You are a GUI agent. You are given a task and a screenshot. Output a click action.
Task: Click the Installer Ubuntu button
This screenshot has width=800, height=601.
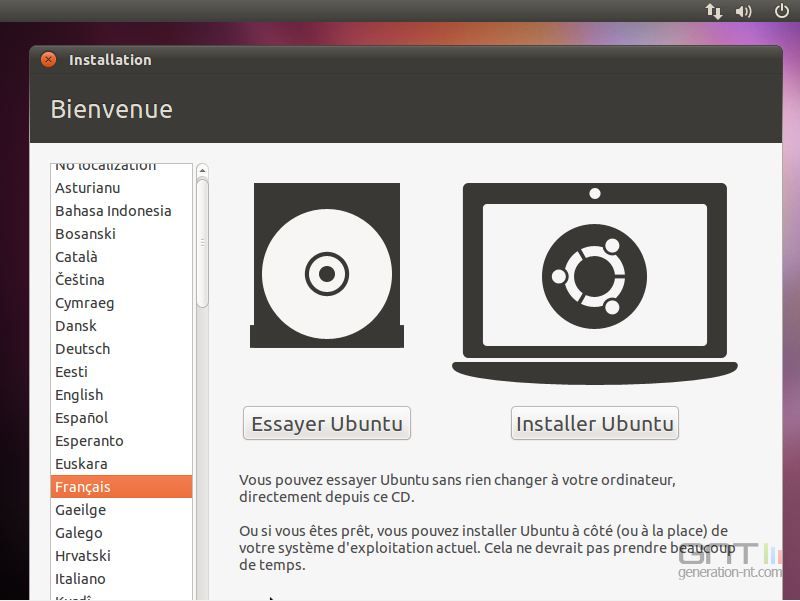click(x=594, y=423)
